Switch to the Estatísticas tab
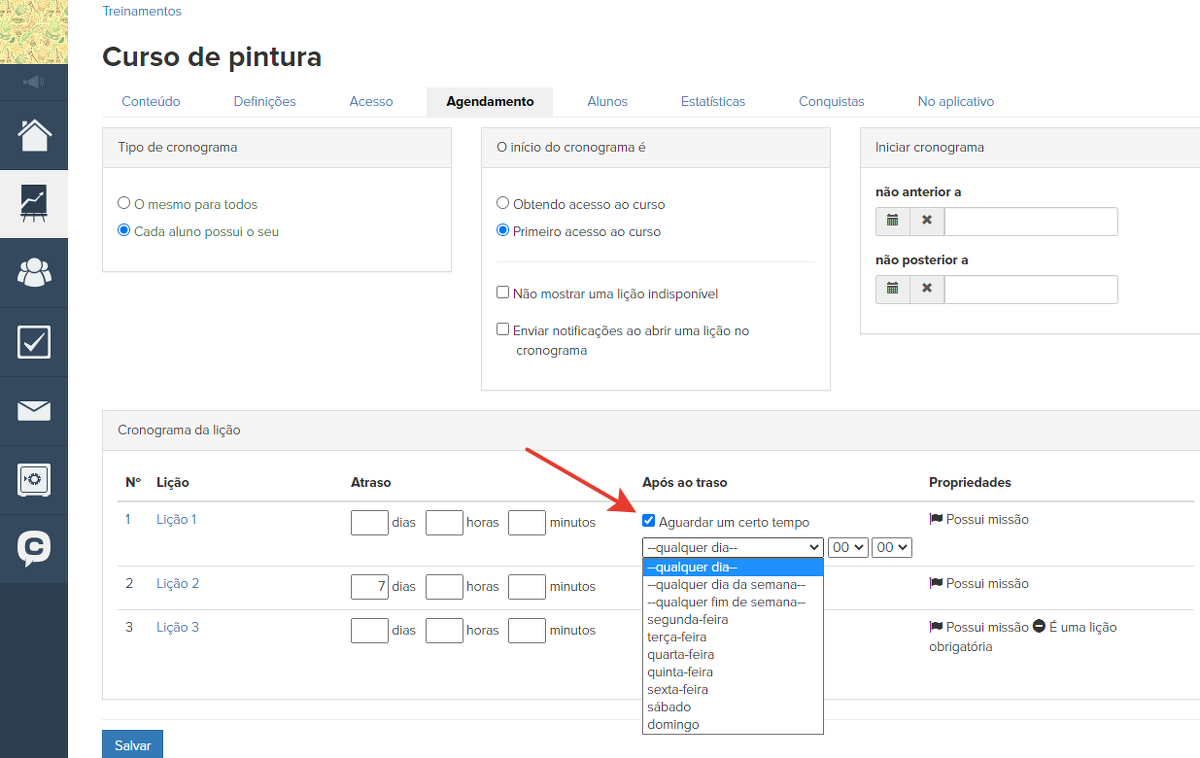 (712, 101)
